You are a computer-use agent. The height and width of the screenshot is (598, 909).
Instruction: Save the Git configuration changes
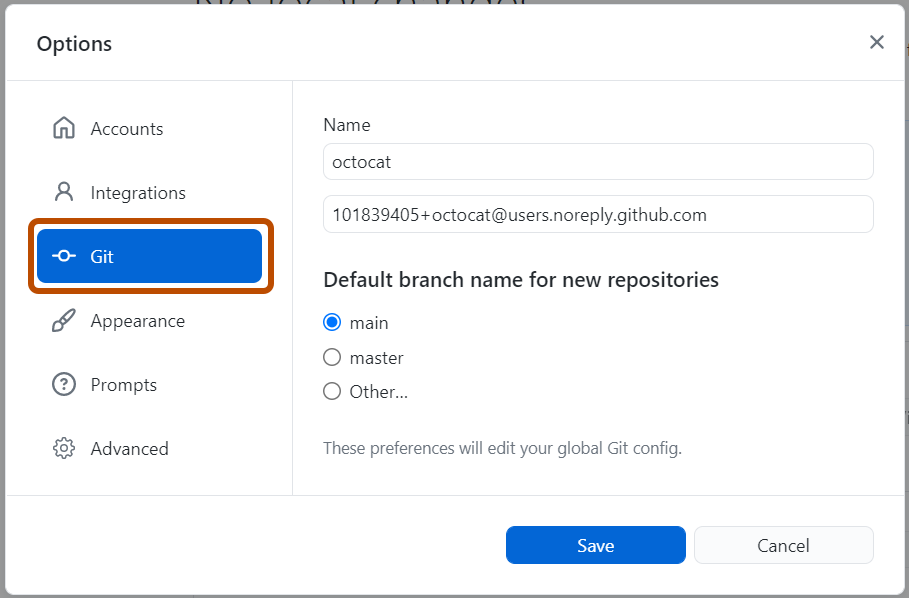pos(595,545)
